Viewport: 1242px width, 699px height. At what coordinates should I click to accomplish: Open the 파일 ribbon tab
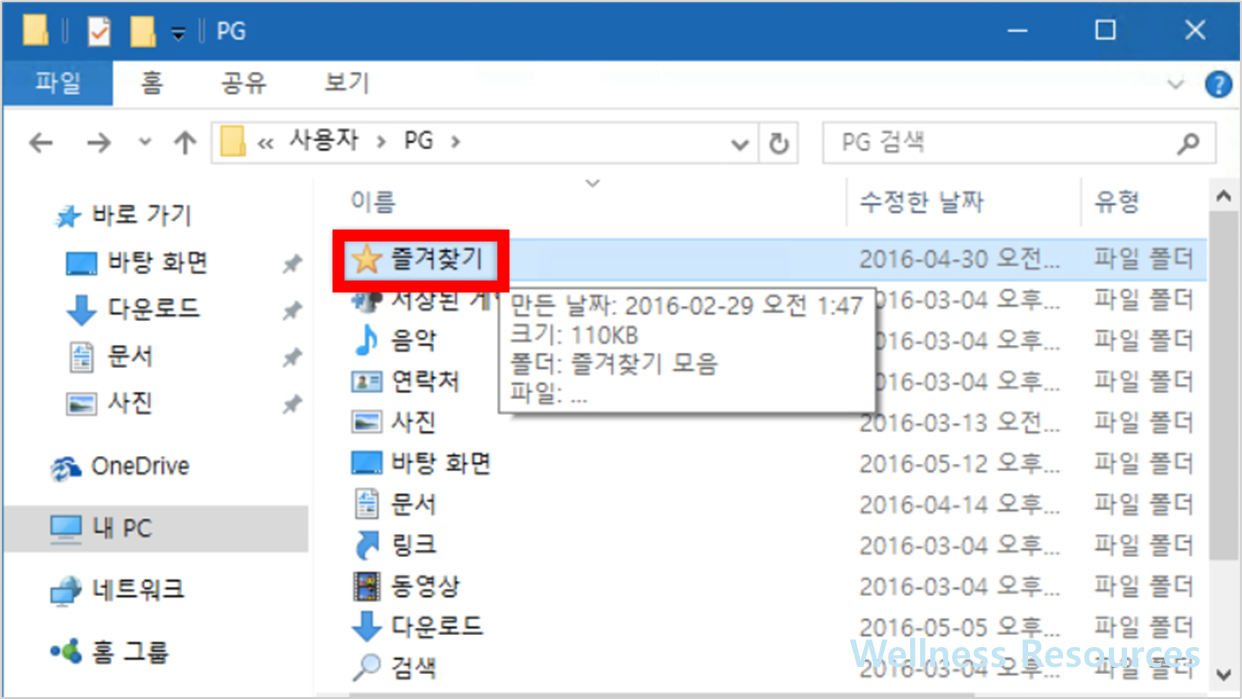pos(57,83)
